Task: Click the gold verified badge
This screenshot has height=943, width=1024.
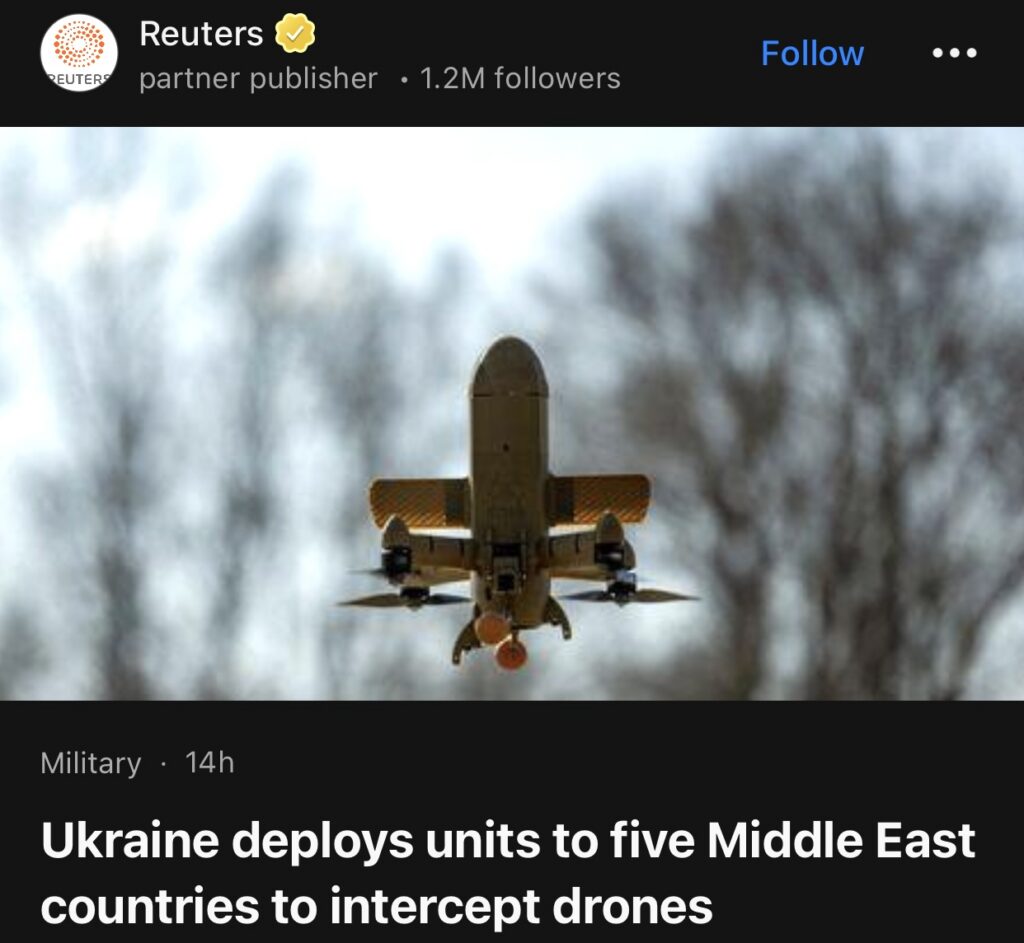Action: (x=295, y=33)
